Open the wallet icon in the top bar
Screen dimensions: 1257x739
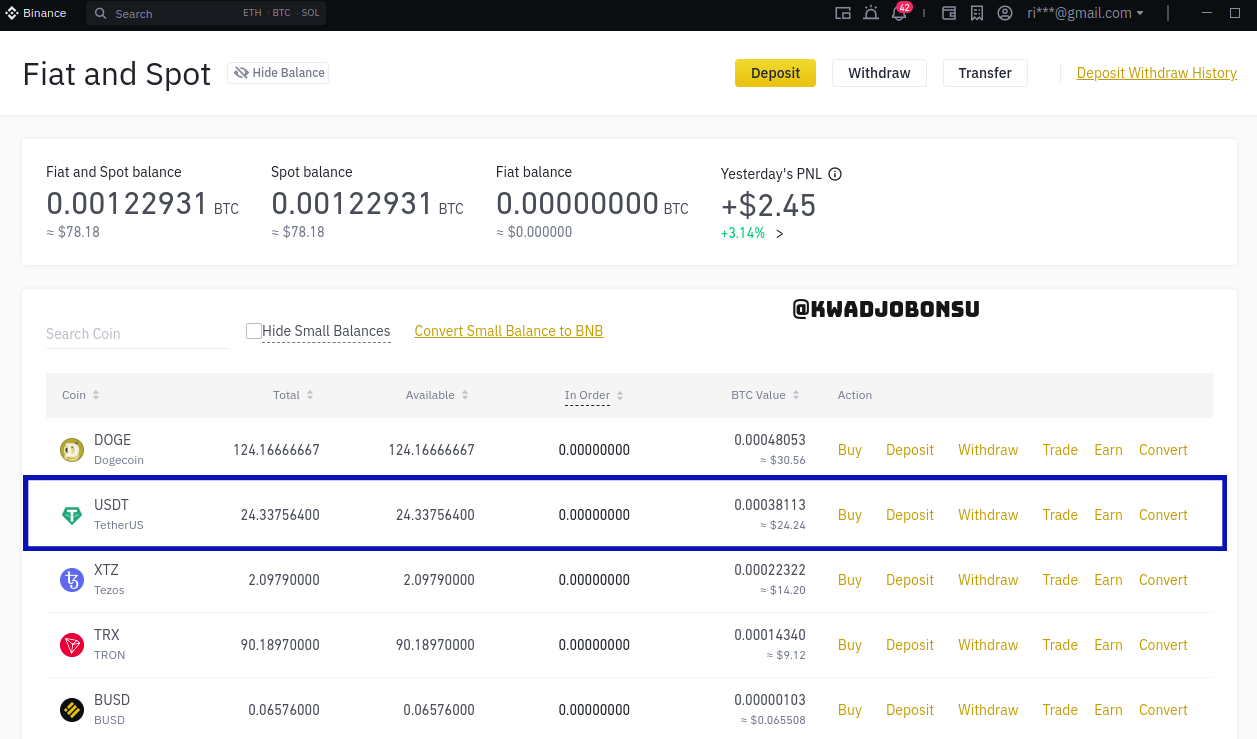[950, 13]
